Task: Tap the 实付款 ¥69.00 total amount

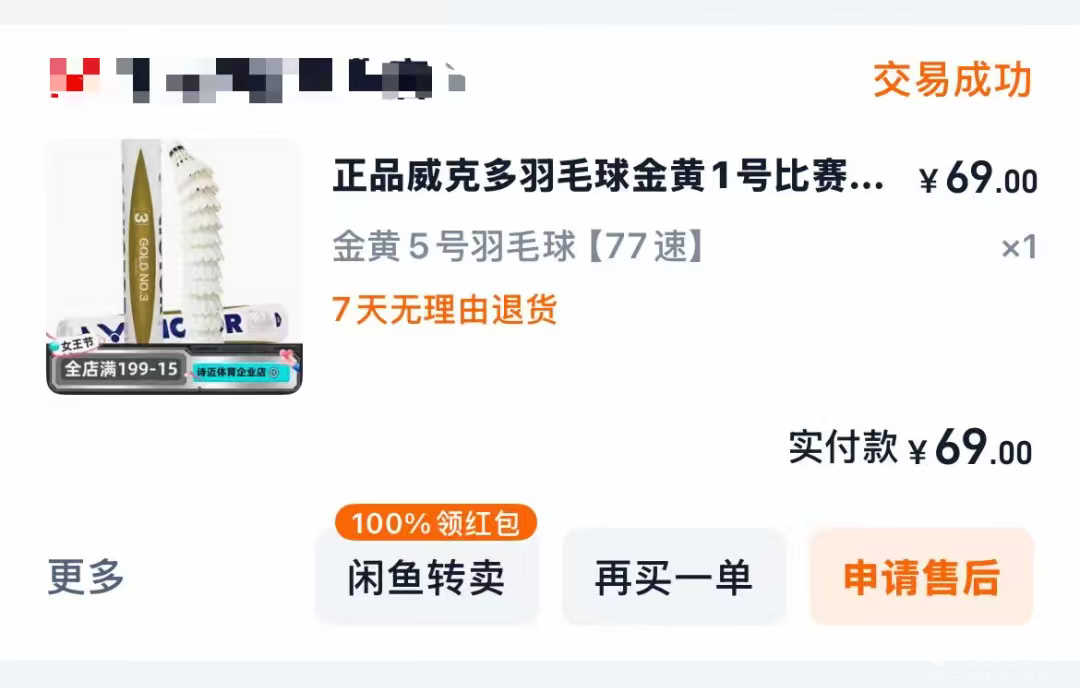Action: coord(910,448)
